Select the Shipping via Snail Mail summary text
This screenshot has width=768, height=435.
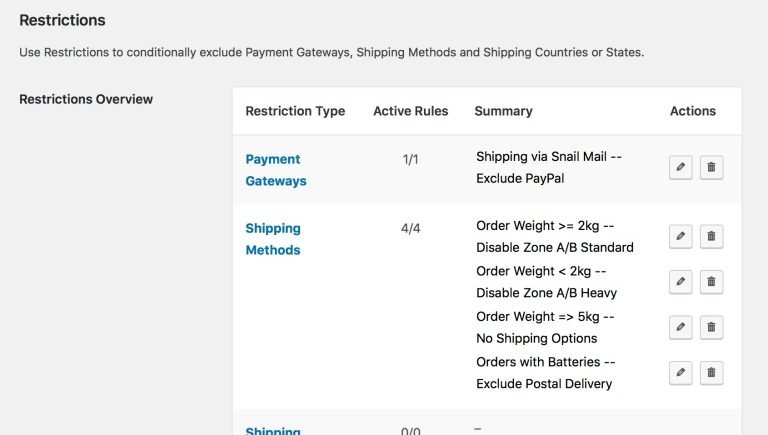(549, 157)
